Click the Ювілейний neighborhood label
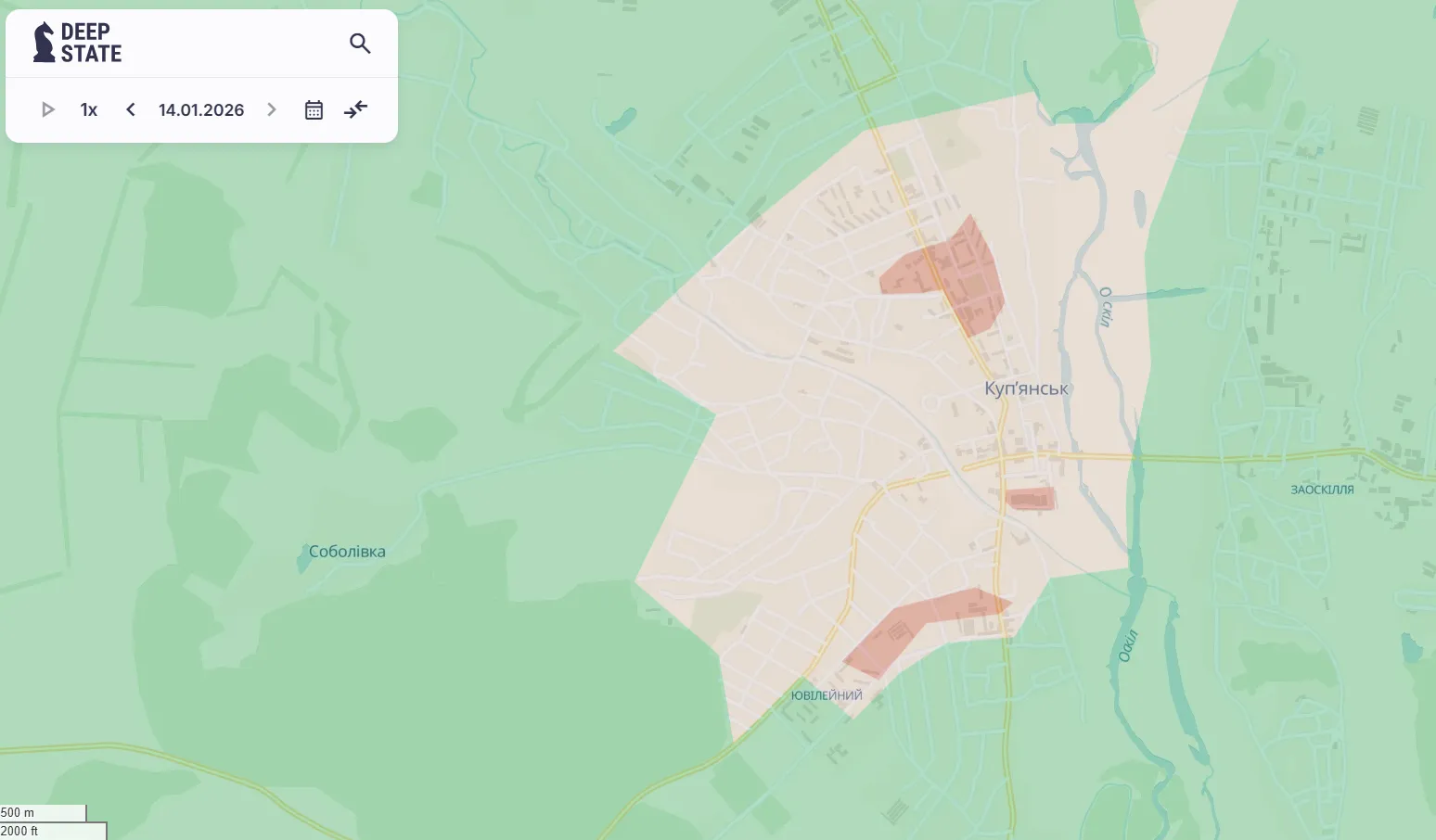This screenshot has height=840, width=1436. click(x=827, y=695)
